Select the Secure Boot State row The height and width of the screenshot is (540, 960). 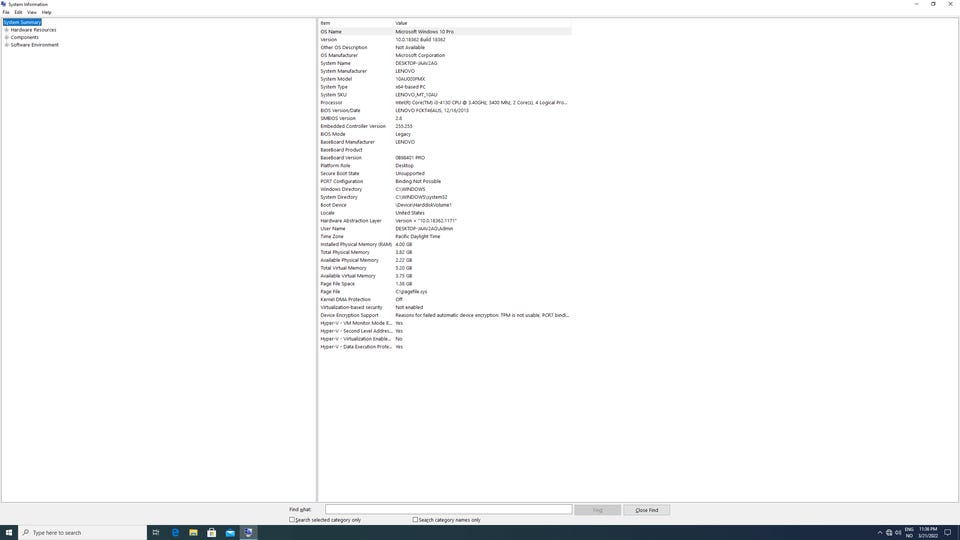(445, 173)
